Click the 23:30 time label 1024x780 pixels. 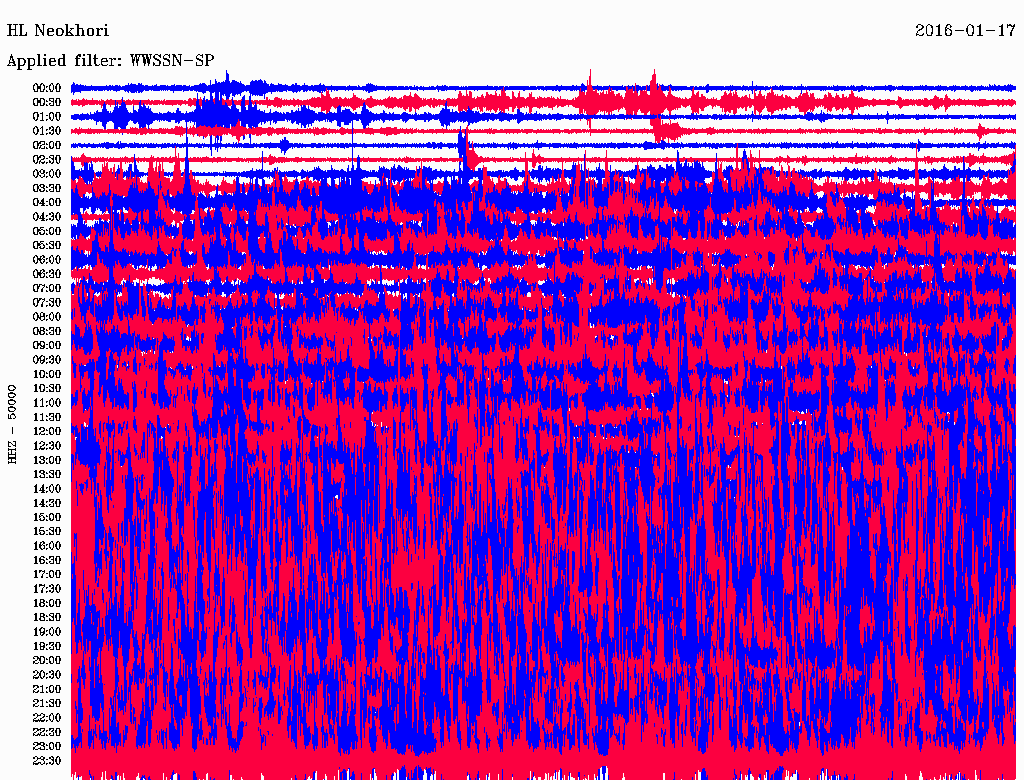point(47,760)
